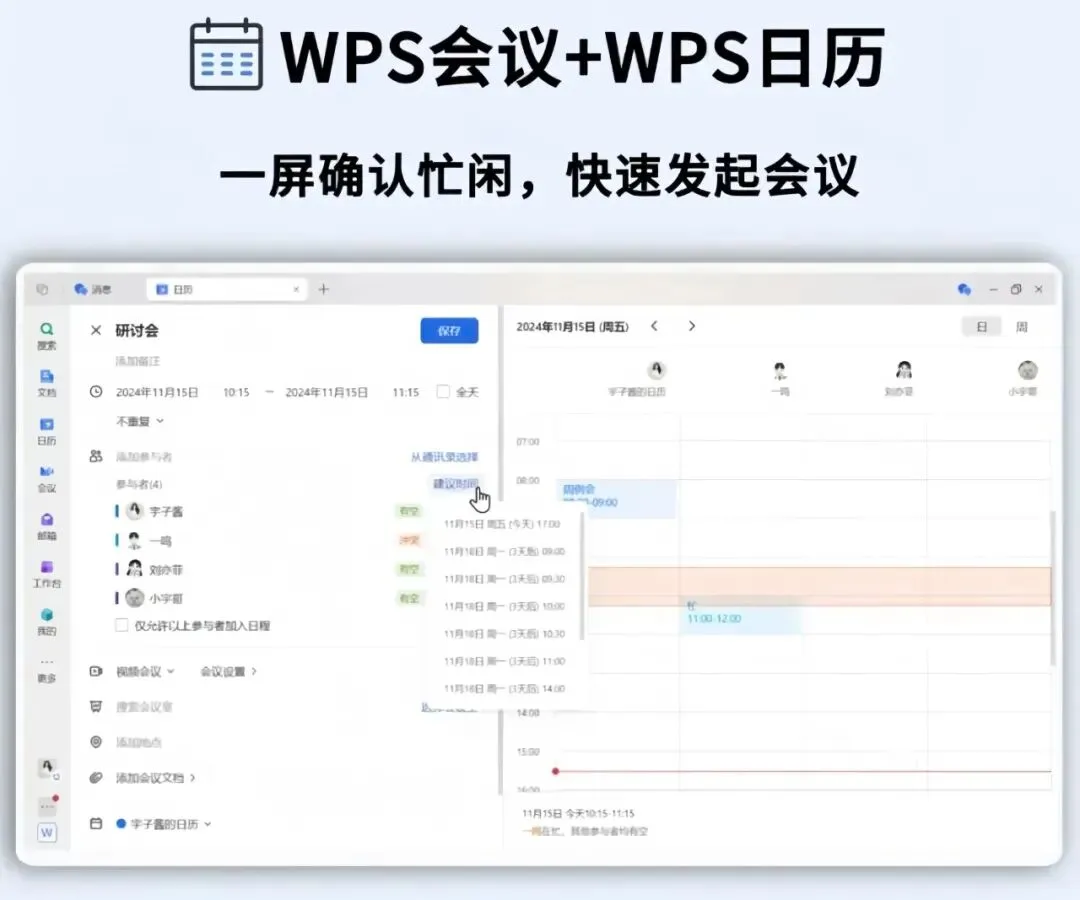Choose the suggested time 11月18日 周一 11:00
Image resolution: width=1080 pixels, height=900 pixels.
[504, 661]
